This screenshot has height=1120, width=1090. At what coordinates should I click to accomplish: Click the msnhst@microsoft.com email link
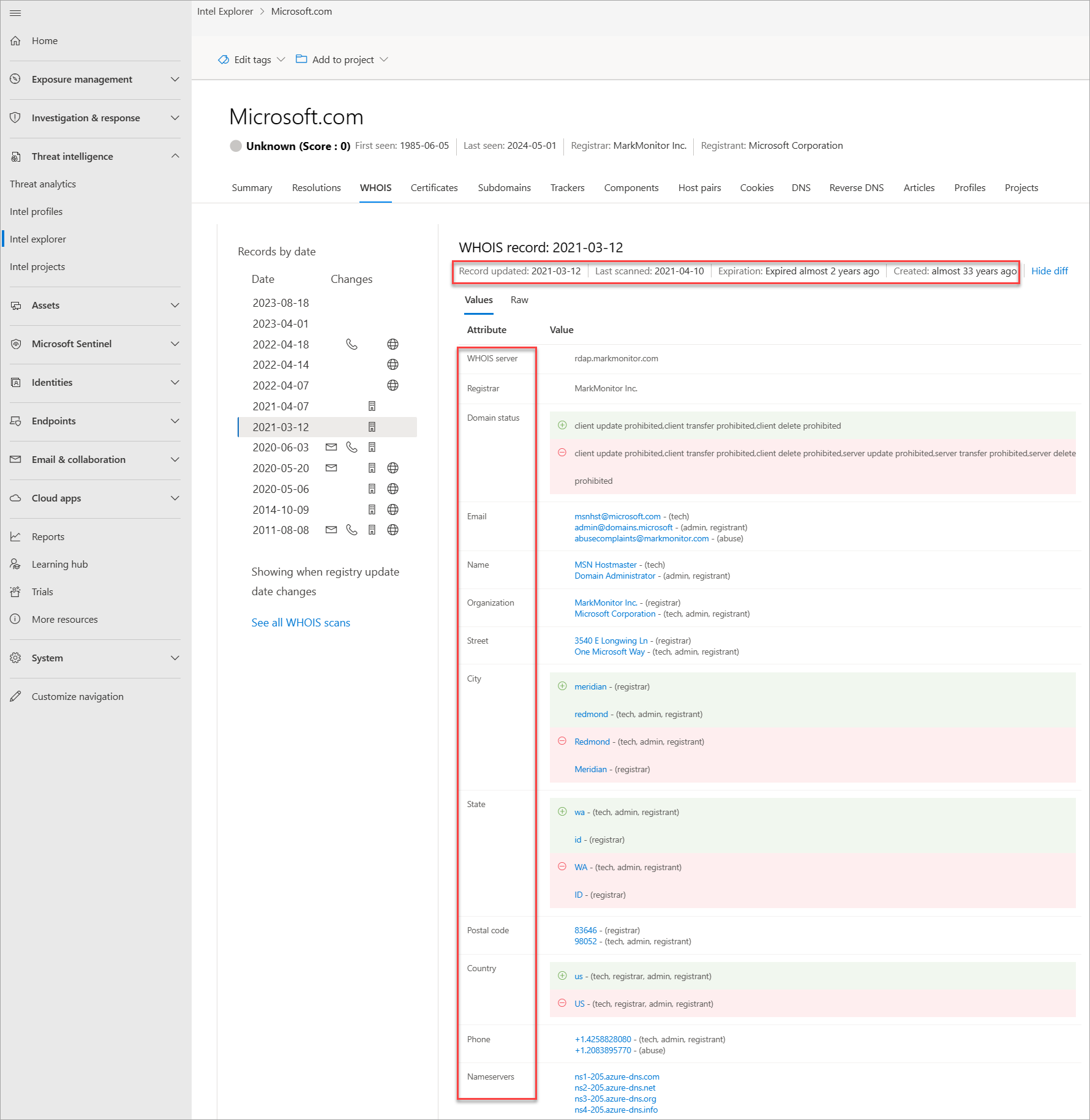tap(617, 516)
